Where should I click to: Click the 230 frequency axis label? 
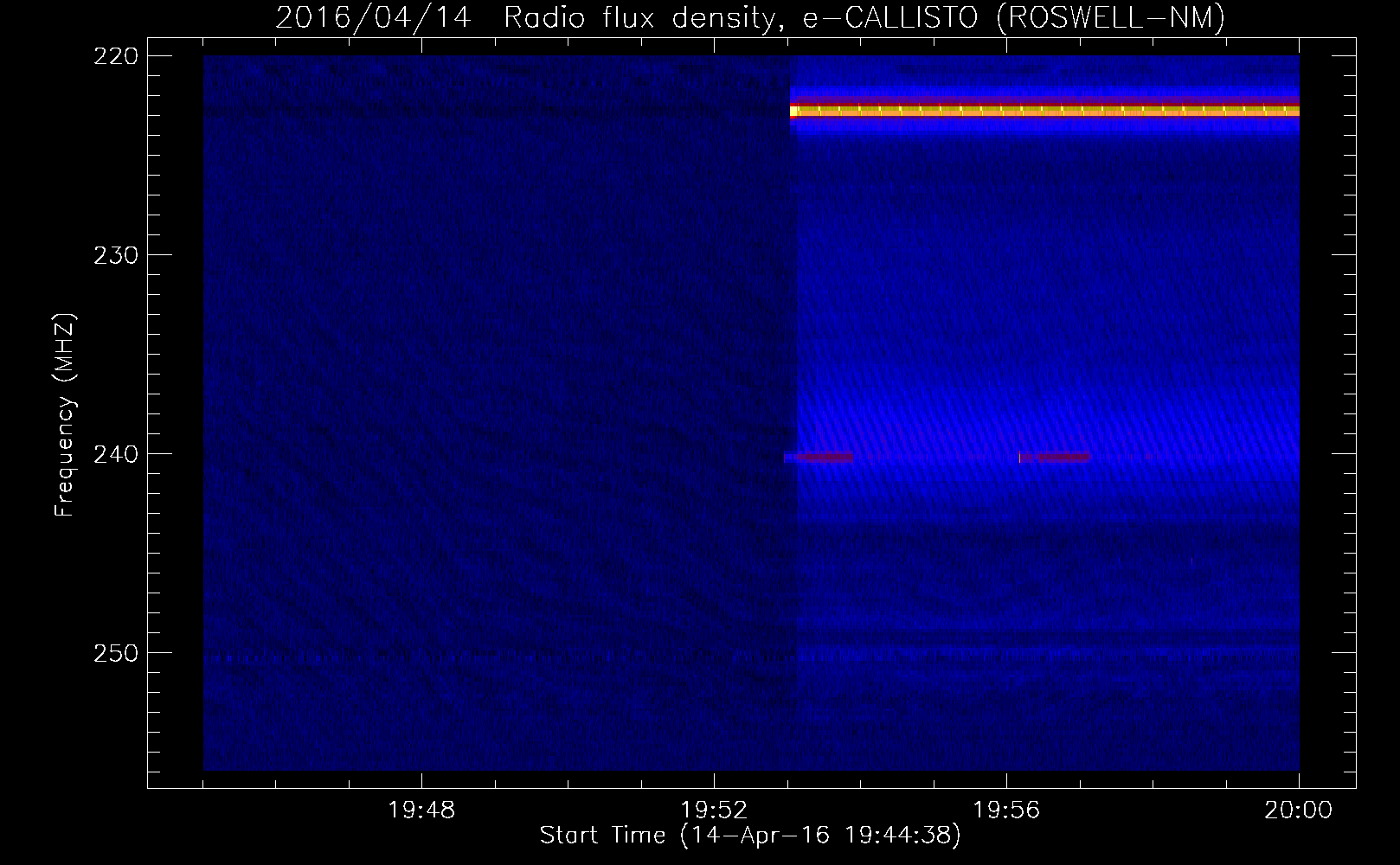coord(115,255)
